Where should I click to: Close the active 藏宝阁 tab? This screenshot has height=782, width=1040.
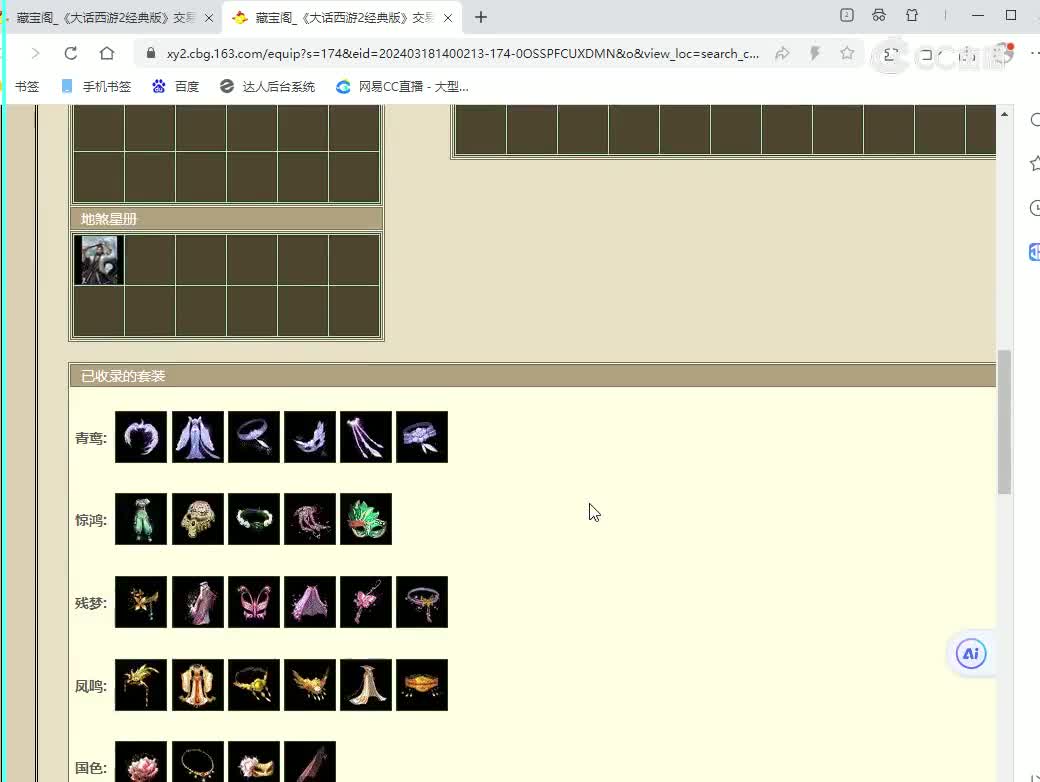tap(448, 18)
